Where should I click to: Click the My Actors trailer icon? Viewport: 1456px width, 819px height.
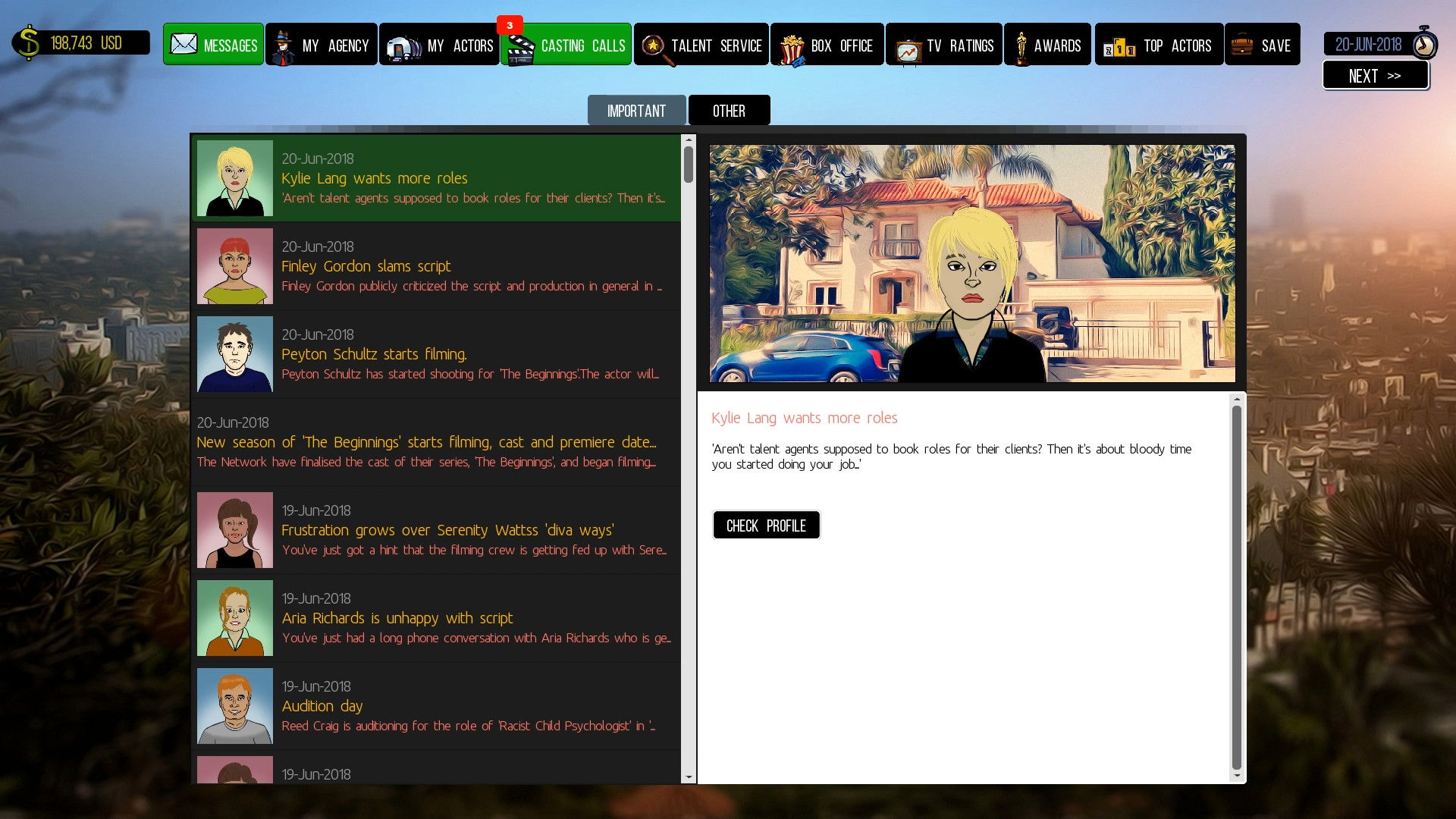click(403, 47)
